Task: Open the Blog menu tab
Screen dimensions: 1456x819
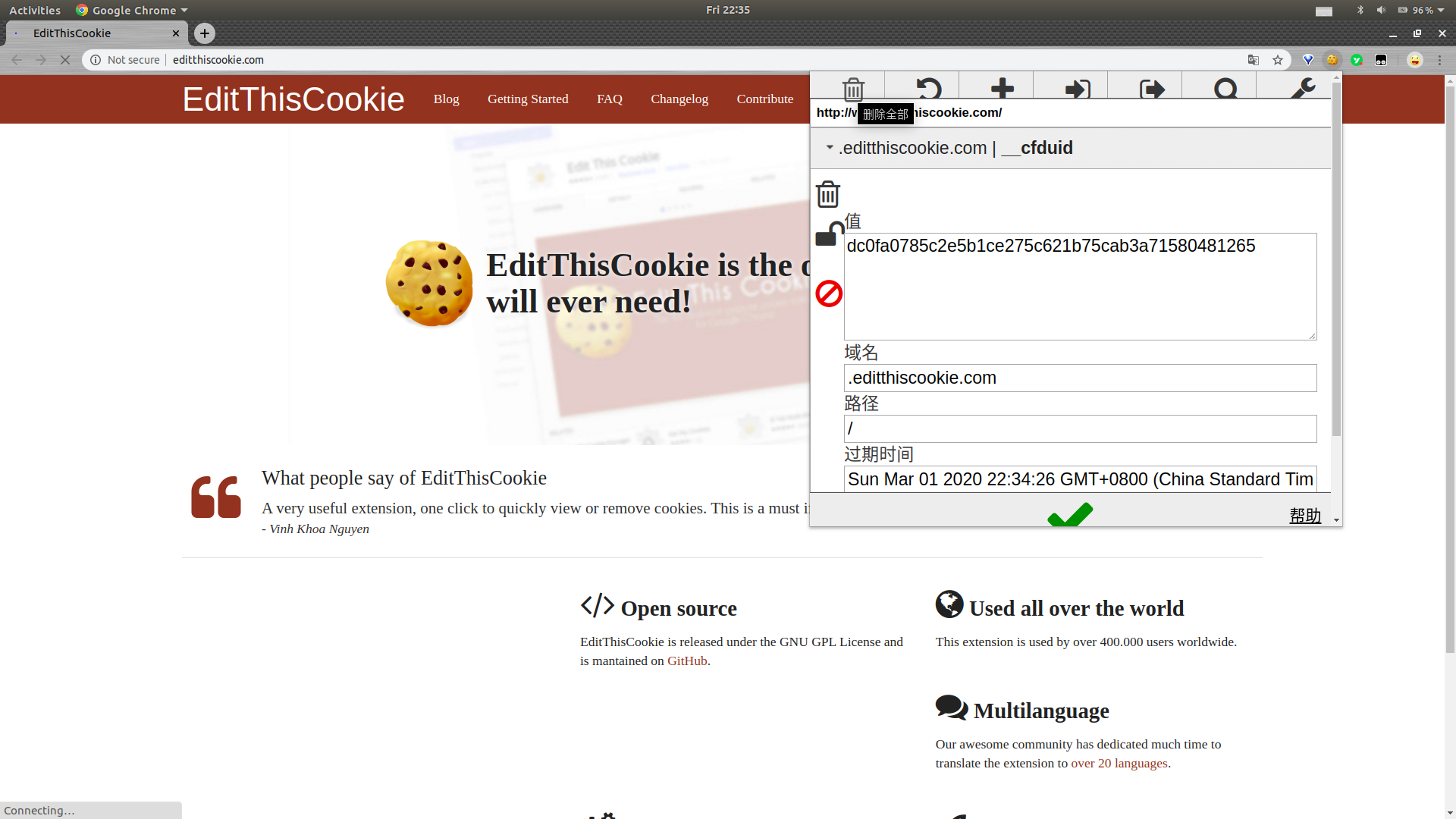Action: point(446,99)
